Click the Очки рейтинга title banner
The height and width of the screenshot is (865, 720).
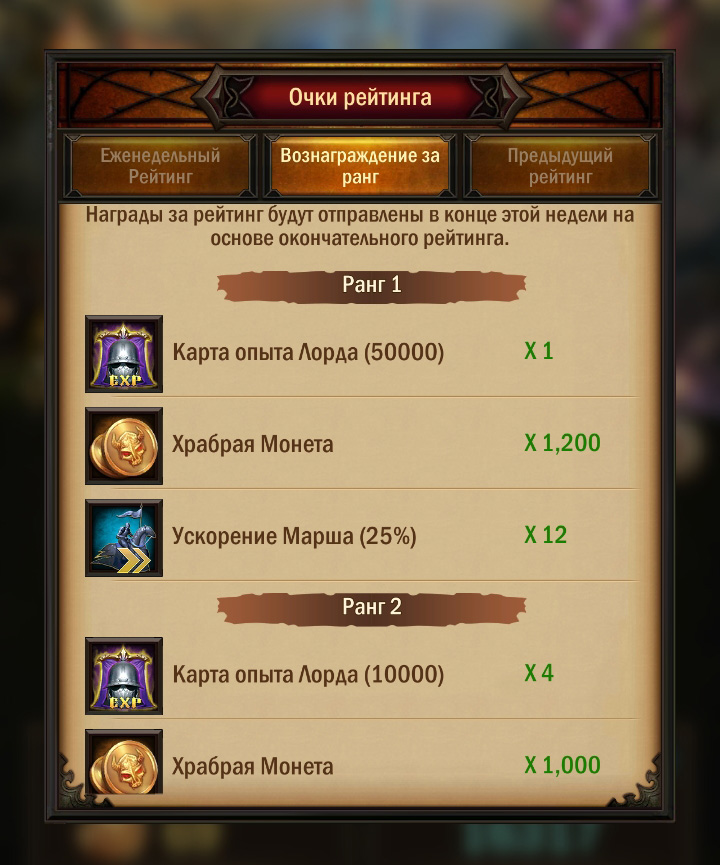(x=360, y=97)
